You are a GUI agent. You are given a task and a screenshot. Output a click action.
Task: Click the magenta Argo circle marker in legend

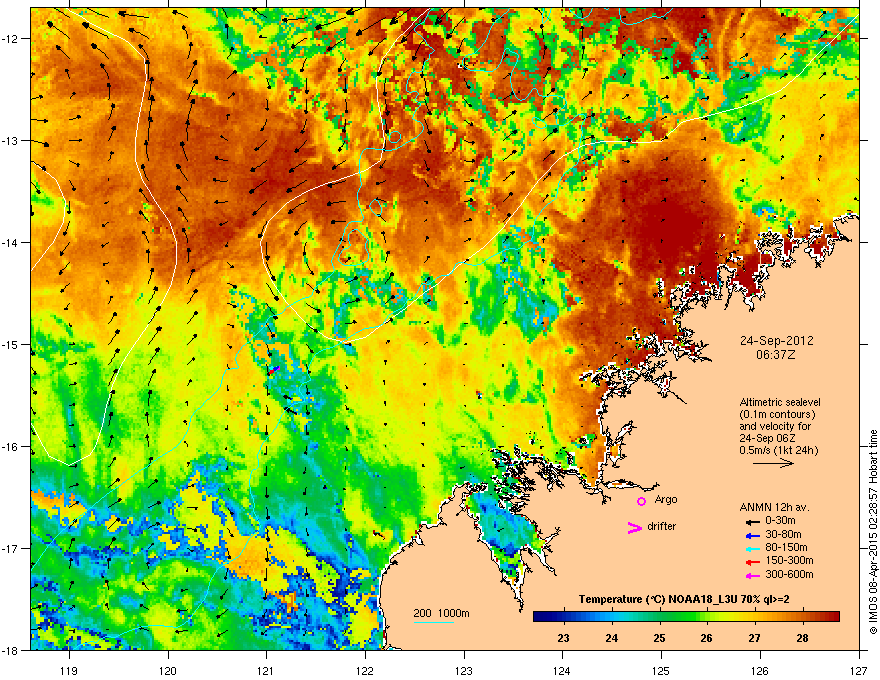(641, 501)
